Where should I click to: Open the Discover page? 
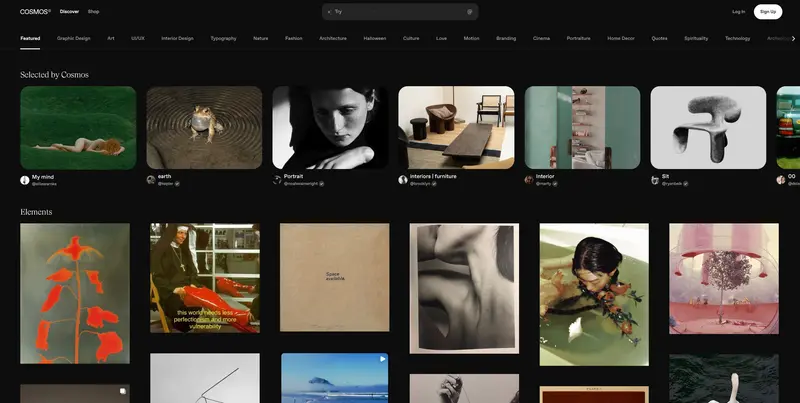click(x=69, y=11)
